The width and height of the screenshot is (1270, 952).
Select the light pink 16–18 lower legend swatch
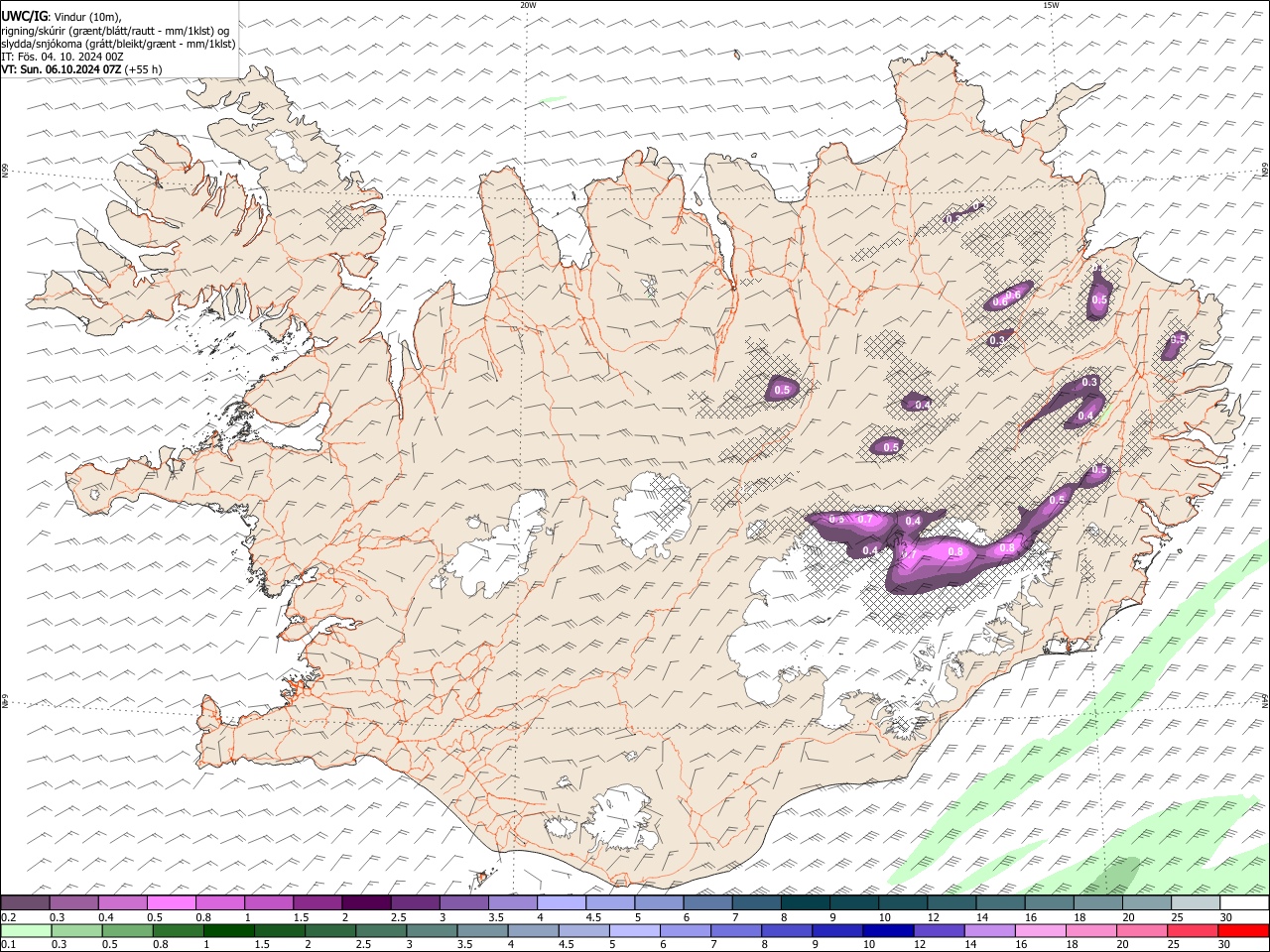click(1040, 931)
